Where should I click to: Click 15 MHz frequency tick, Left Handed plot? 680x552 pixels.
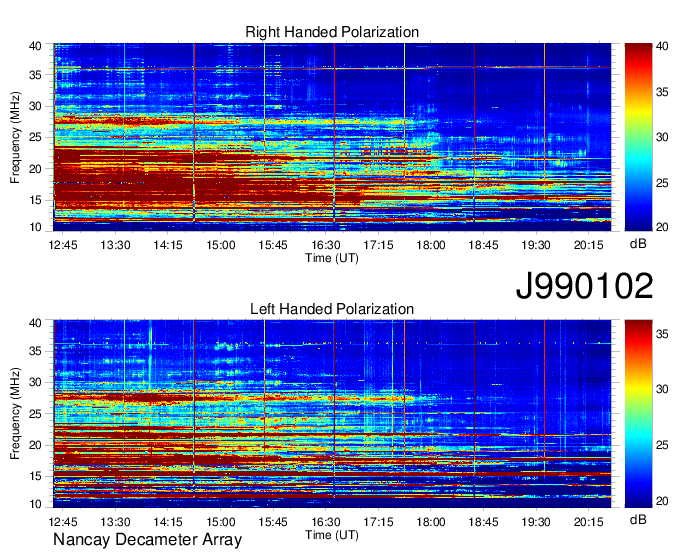pos(36,476)
